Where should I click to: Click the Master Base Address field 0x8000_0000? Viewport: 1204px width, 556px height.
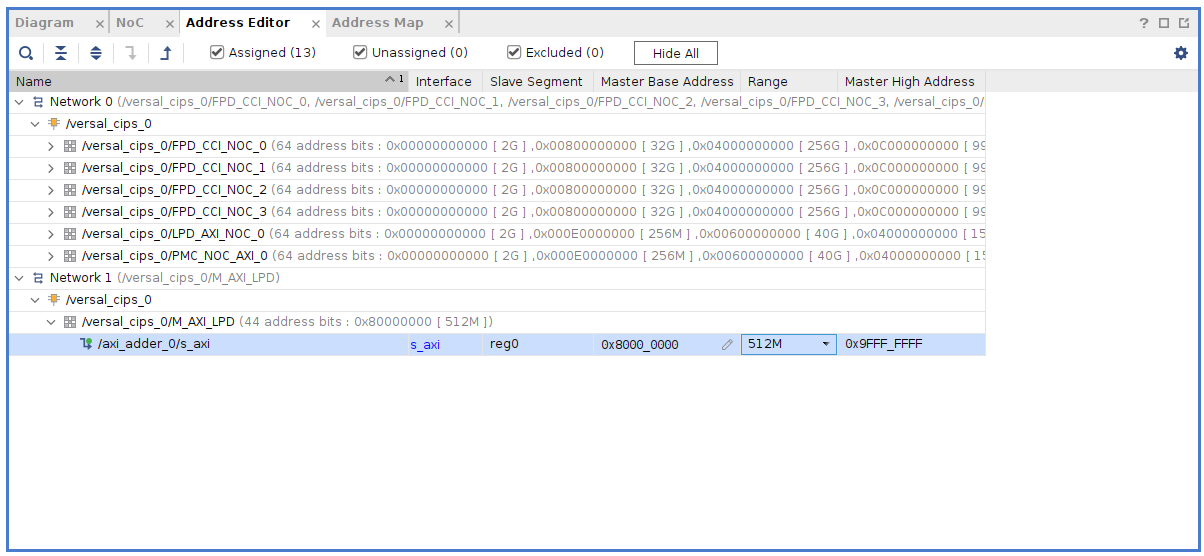640,344
